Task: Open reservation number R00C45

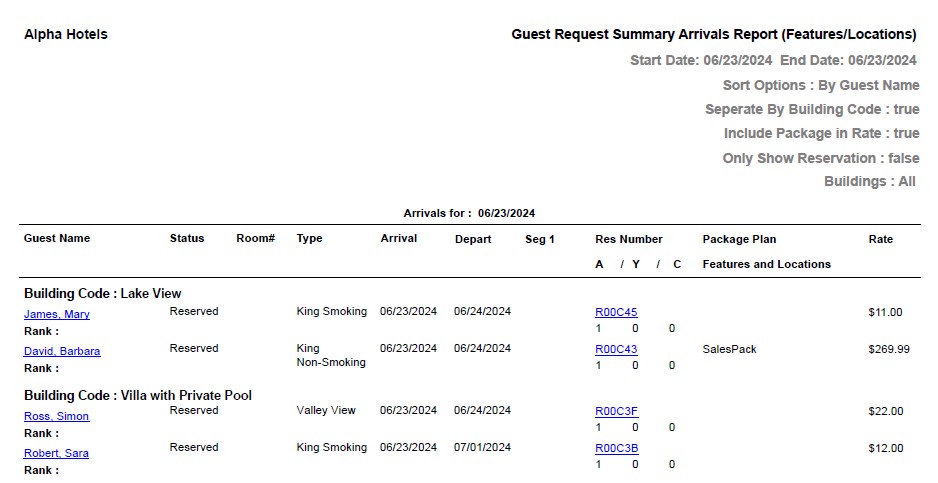Action: click(616, 312)
